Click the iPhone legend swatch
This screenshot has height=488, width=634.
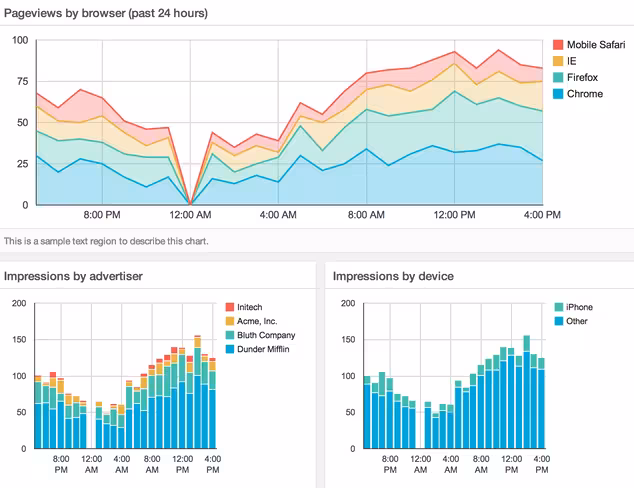point(559,307)
